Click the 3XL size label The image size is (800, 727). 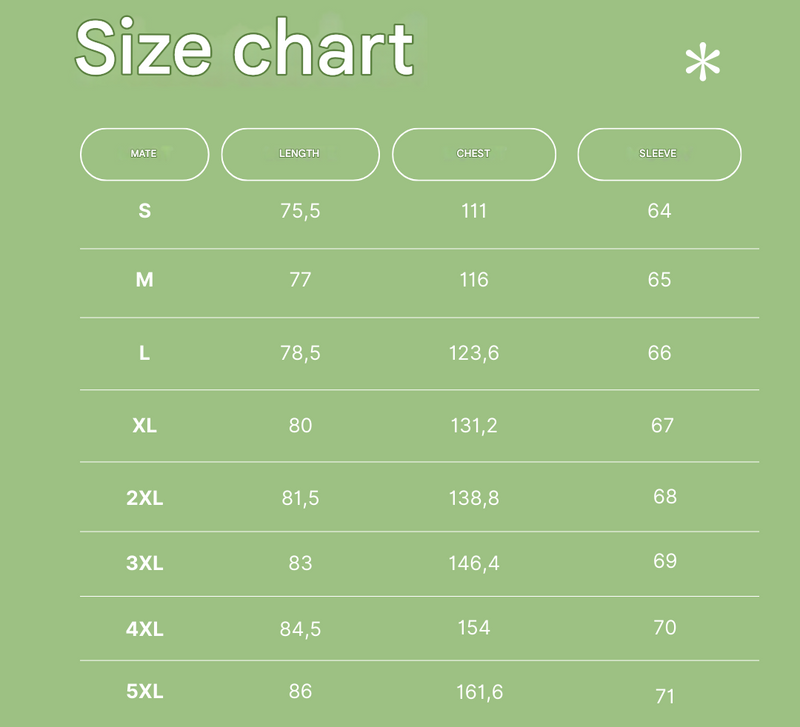145,563
